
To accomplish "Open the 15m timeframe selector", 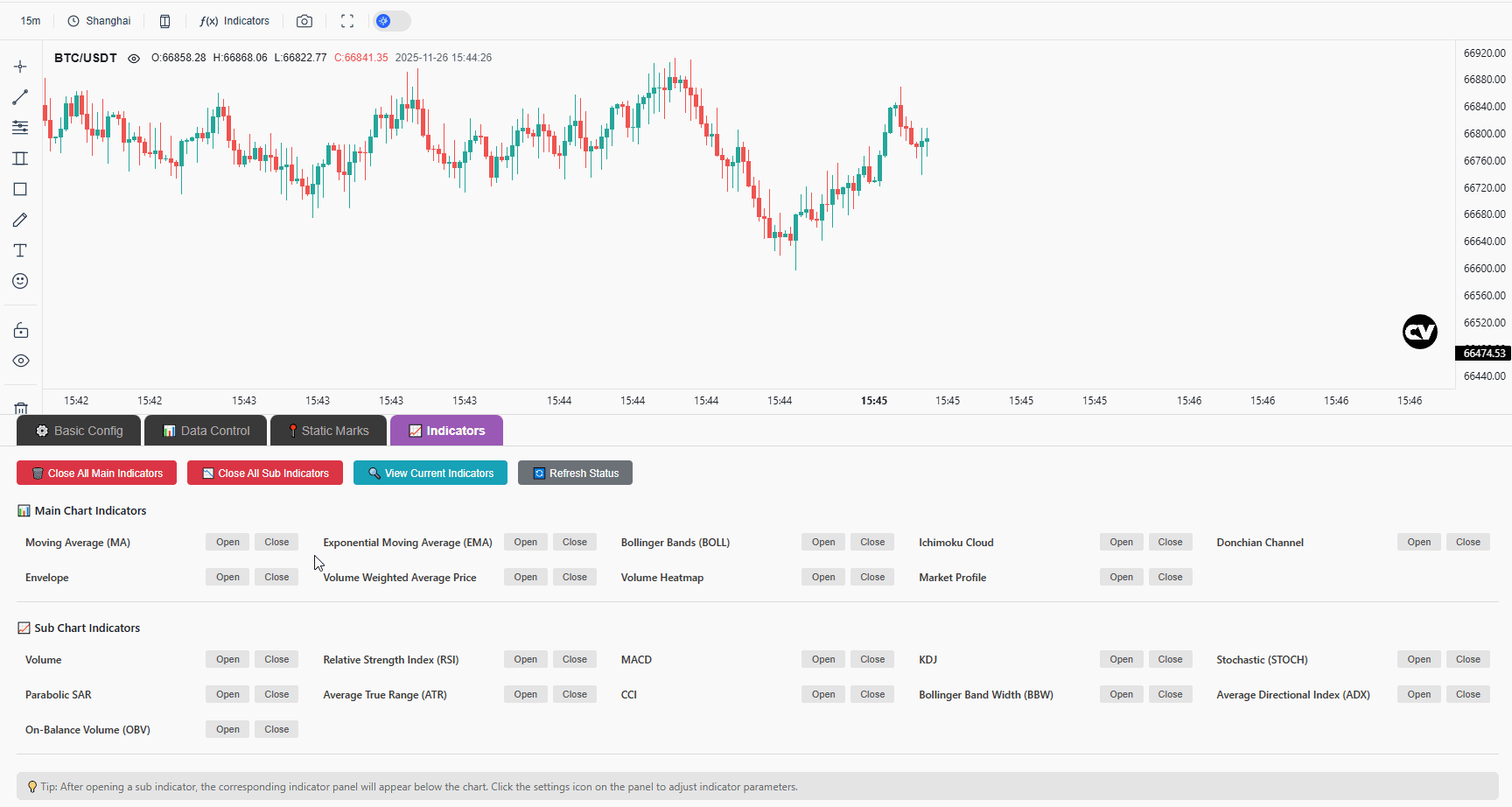I will [x=31, y=21].
